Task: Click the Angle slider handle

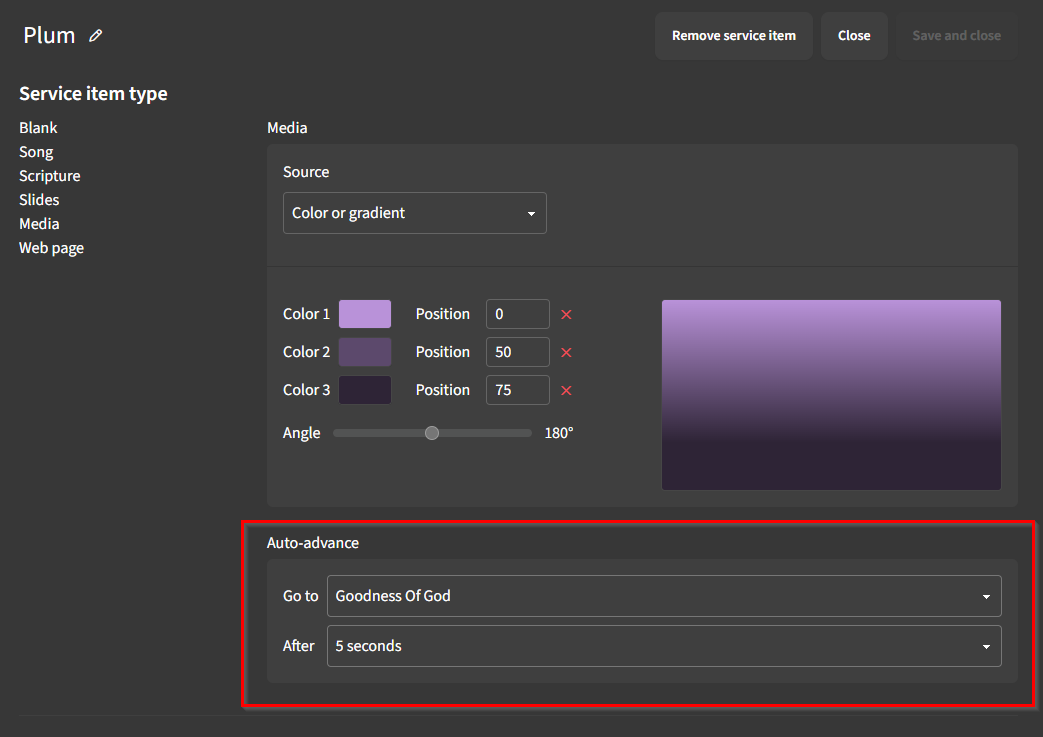Action: point(431,433)
